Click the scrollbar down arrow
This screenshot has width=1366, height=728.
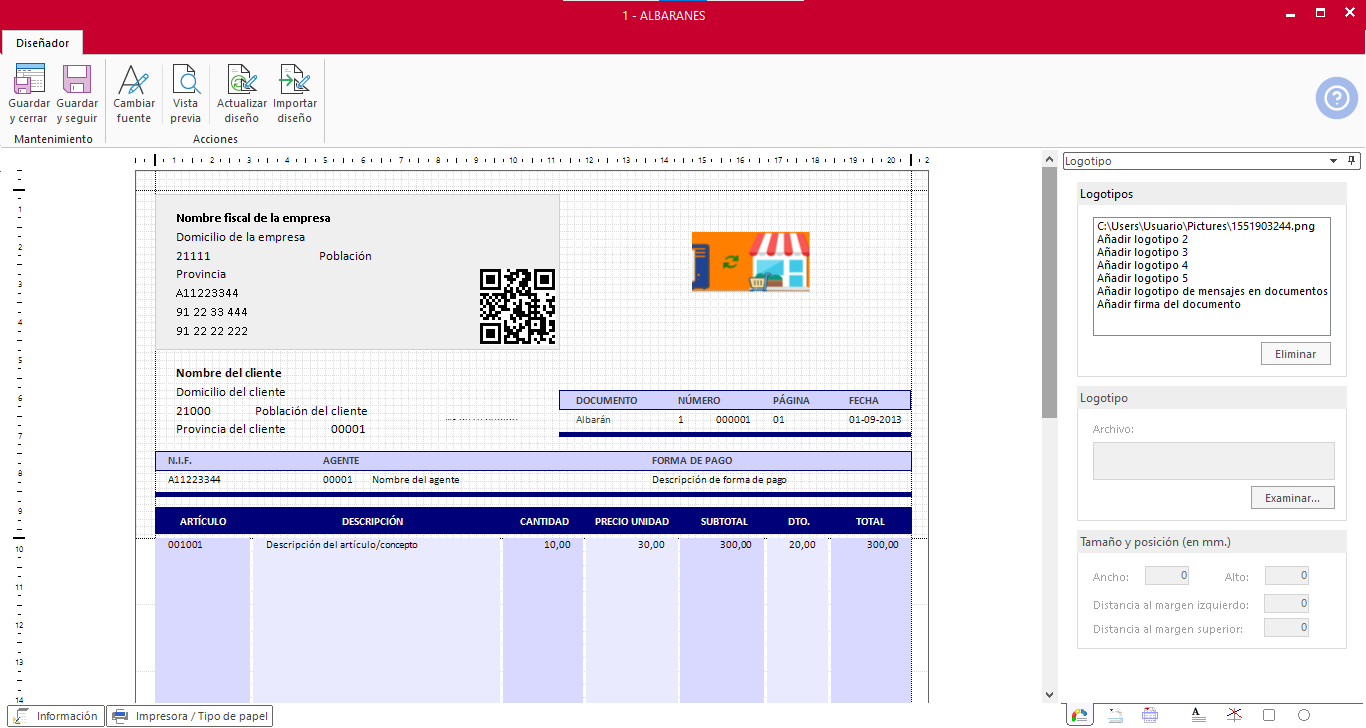[x=1049, y=694]
